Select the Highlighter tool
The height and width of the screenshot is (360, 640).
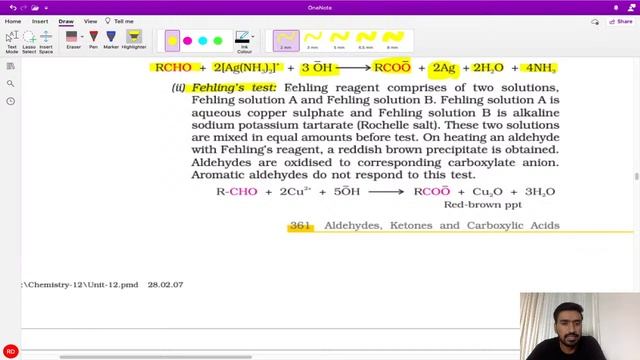134,40
